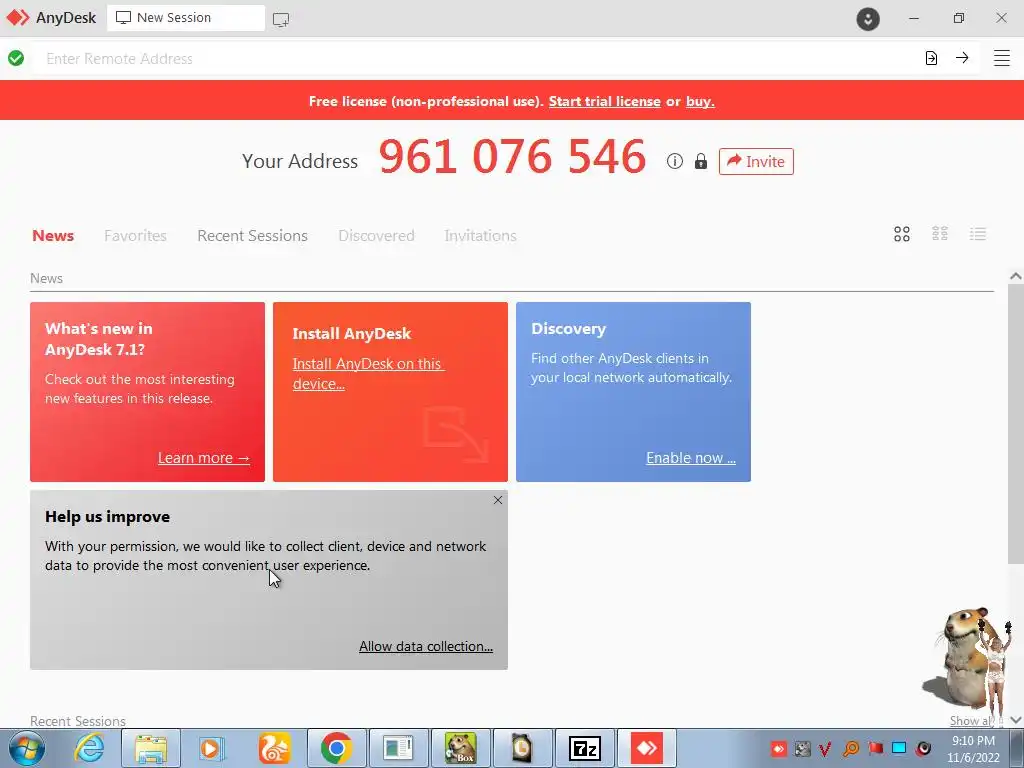This screenshot has width=1024, height=768.
Task: Click the address number 961 076 546
Action: coord(513,157)
